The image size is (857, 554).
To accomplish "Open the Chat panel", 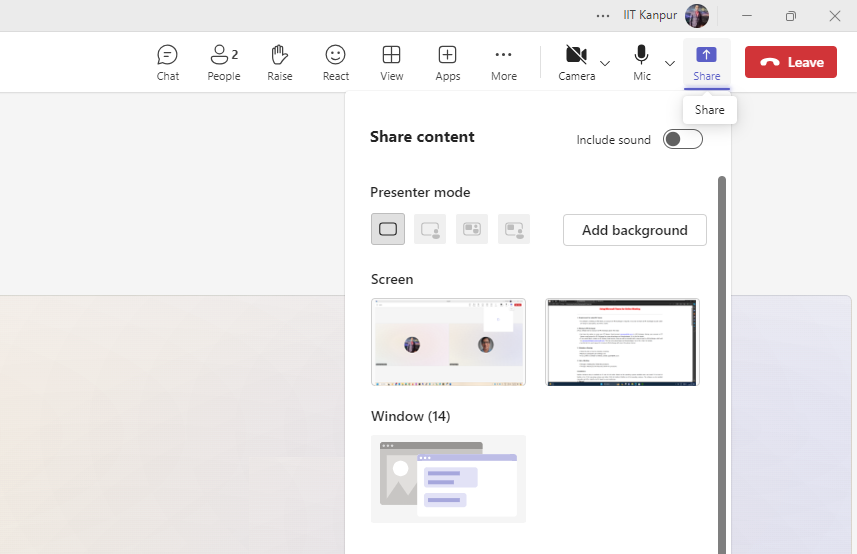I will [x=167, y=62].
